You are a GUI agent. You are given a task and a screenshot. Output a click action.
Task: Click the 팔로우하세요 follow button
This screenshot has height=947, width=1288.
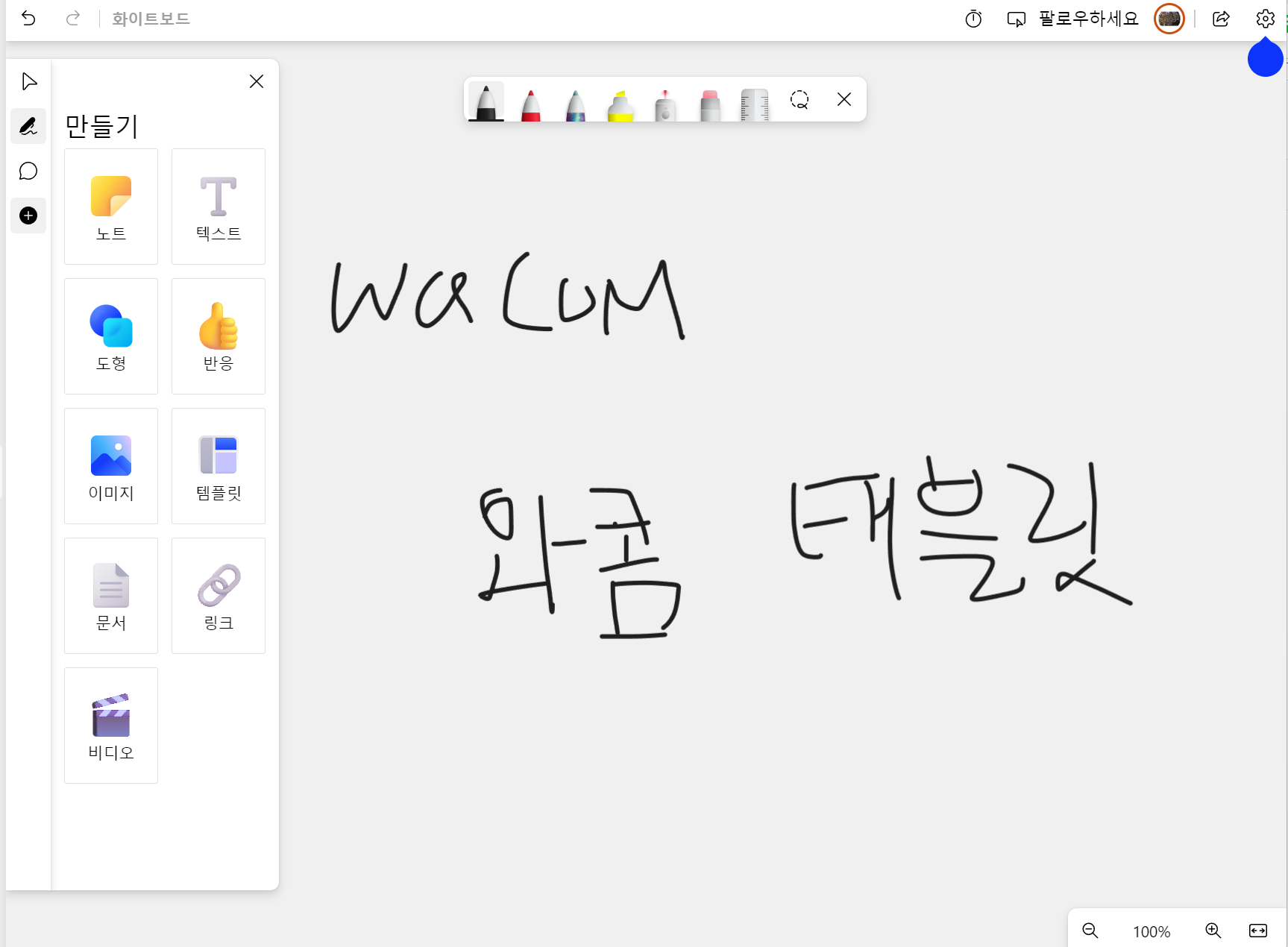1088,19
